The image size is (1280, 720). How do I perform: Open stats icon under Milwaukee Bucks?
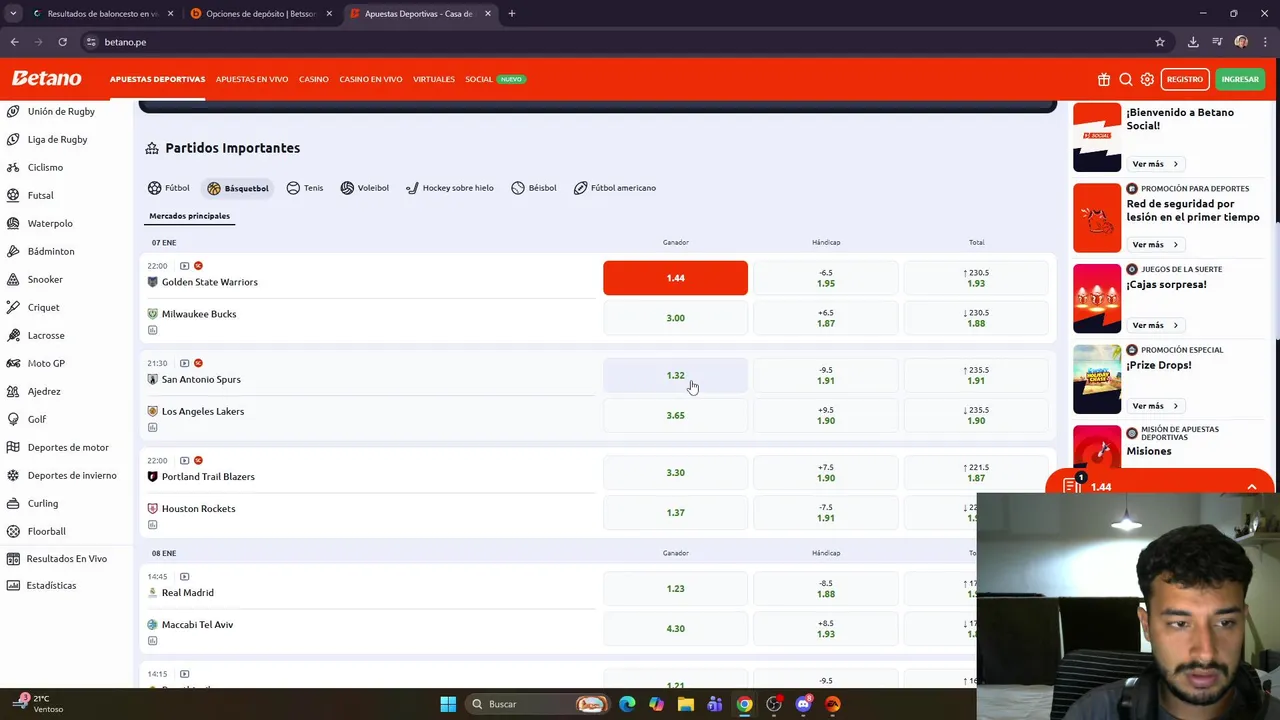click(x=152, y=330)
